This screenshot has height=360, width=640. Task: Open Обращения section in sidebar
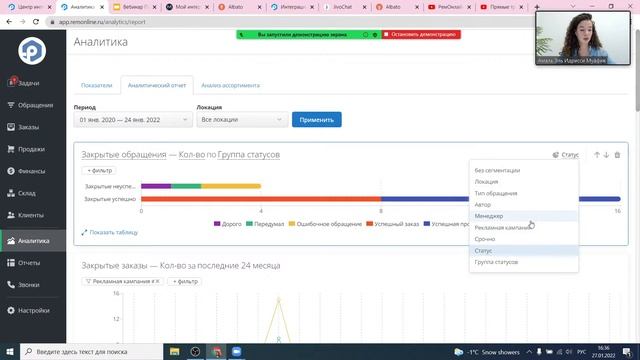[x=30, y=105]
